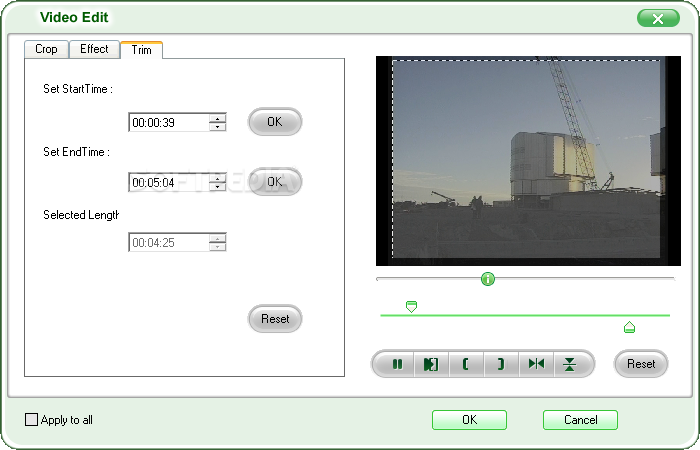Open the Effect tab
The height and width of the screenshot is (450, 700).
[x=94, y=49]
